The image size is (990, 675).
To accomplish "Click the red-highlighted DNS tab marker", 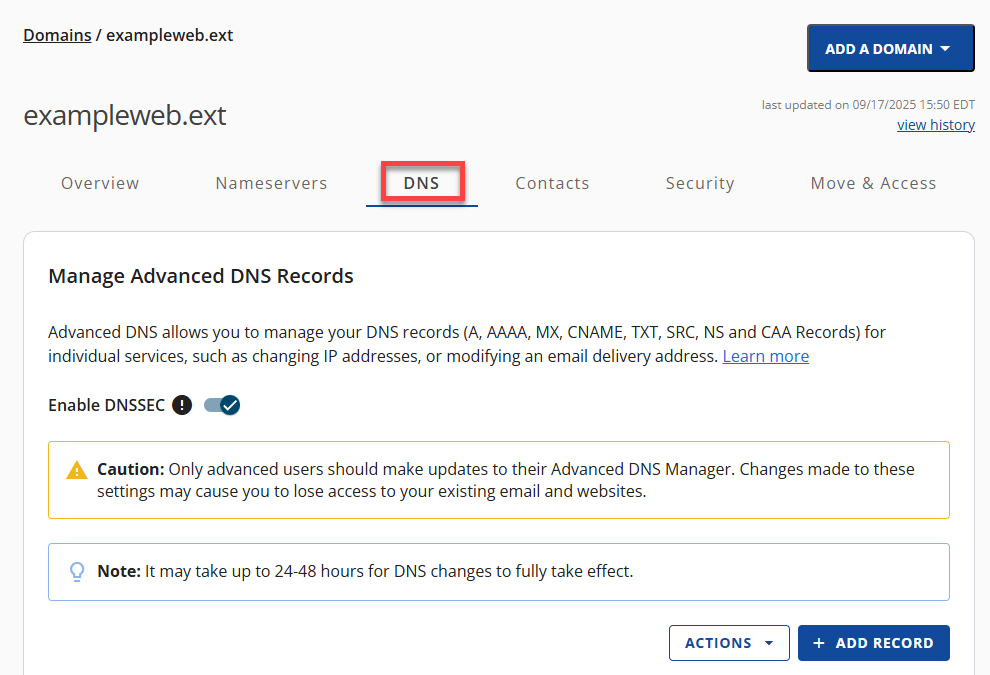I will tap(421, 183).
